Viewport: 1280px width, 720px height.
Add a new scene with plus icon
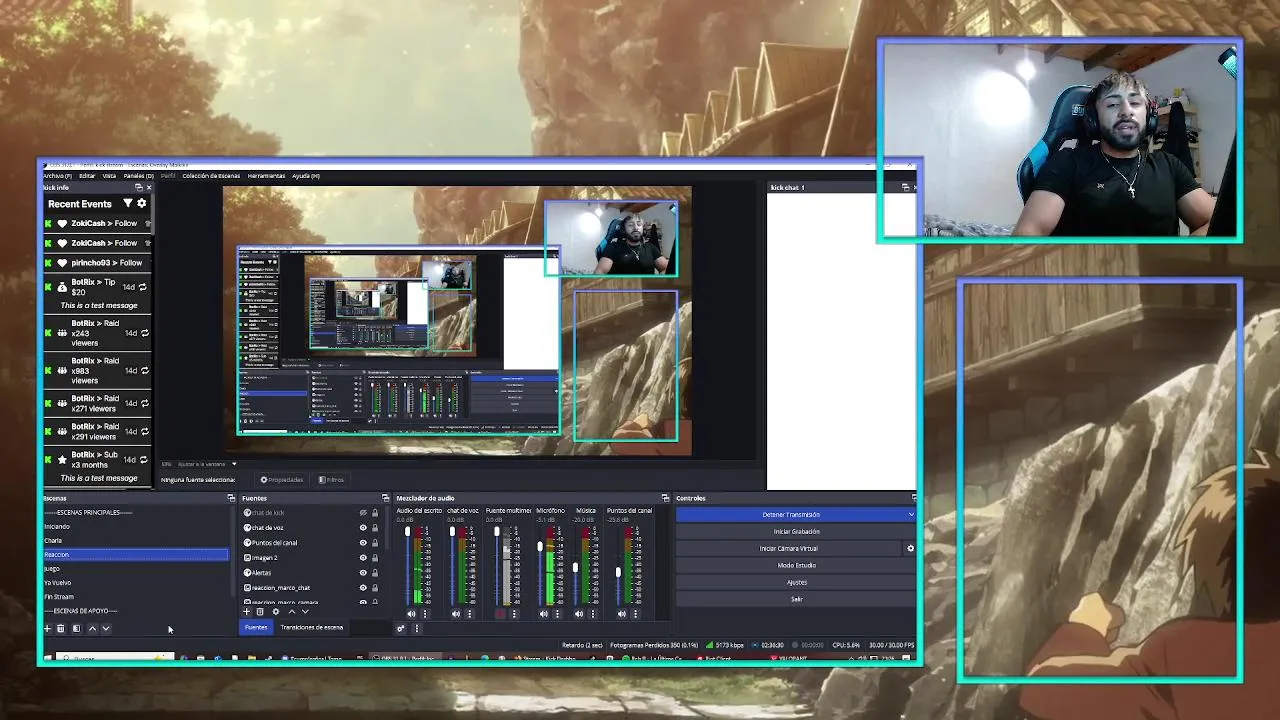[47, 628]
